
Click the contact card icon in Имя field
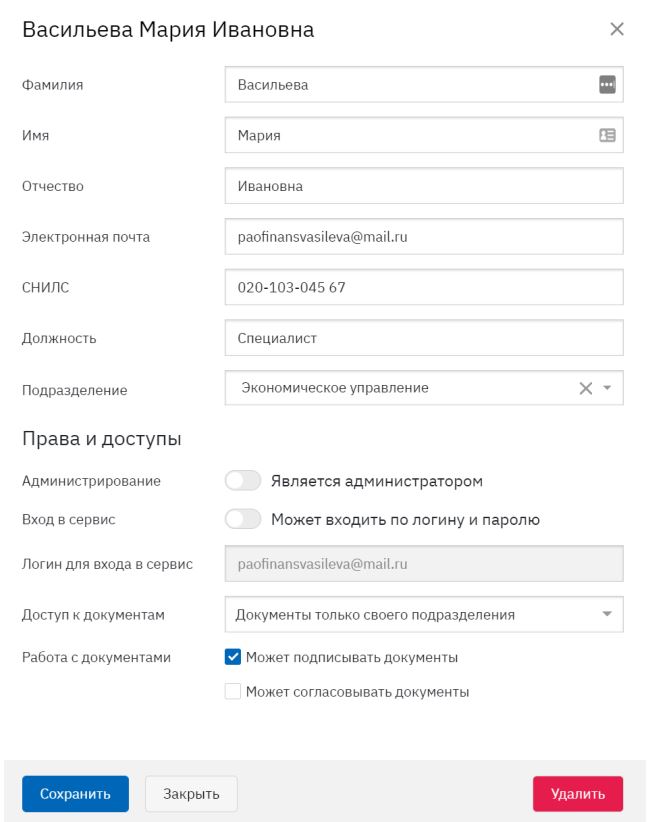coord(607,135)
